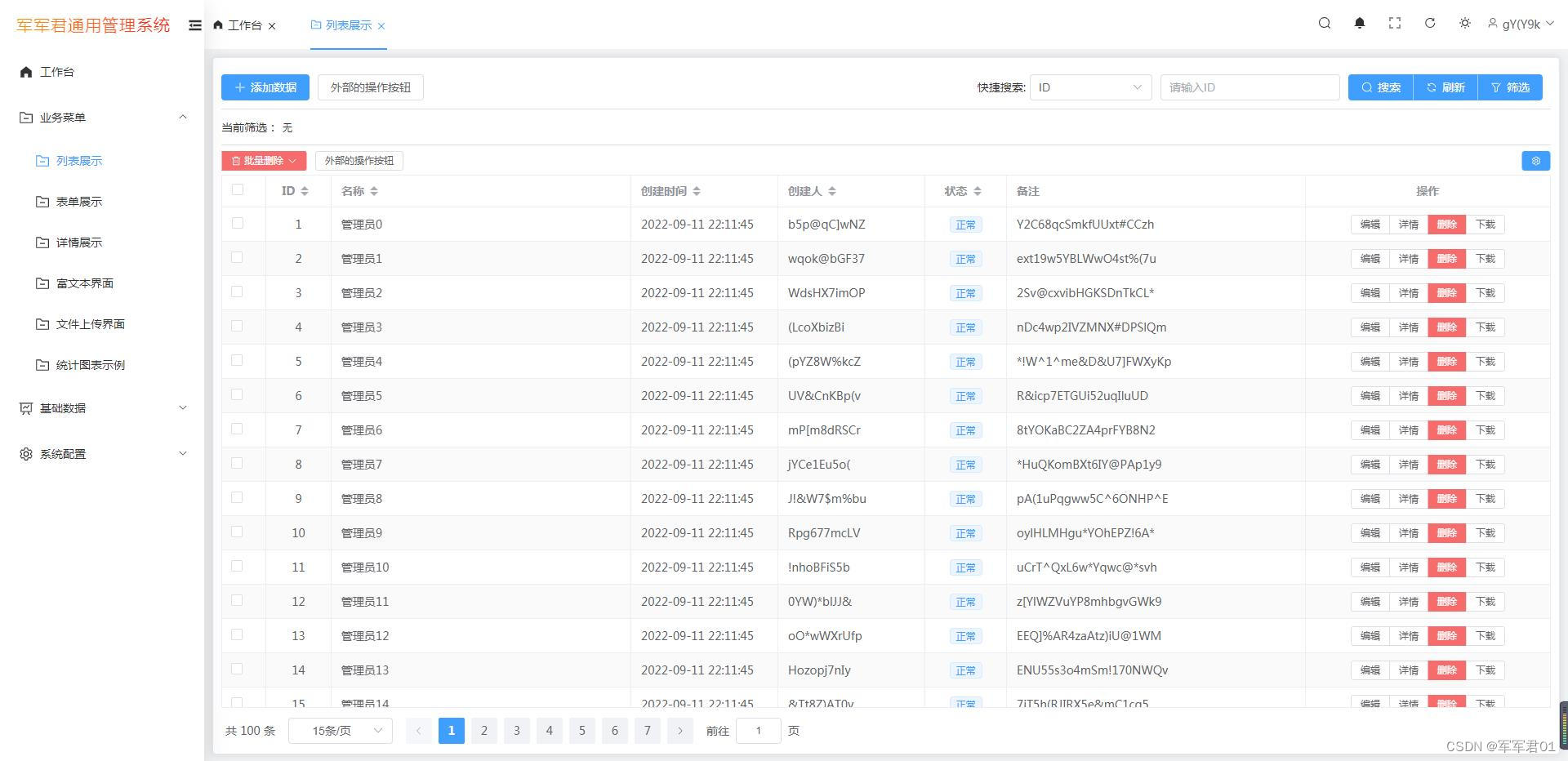Viewport: 1568px width, 761px height.
Task: Check the row for 管理员1
Action: 238,257
